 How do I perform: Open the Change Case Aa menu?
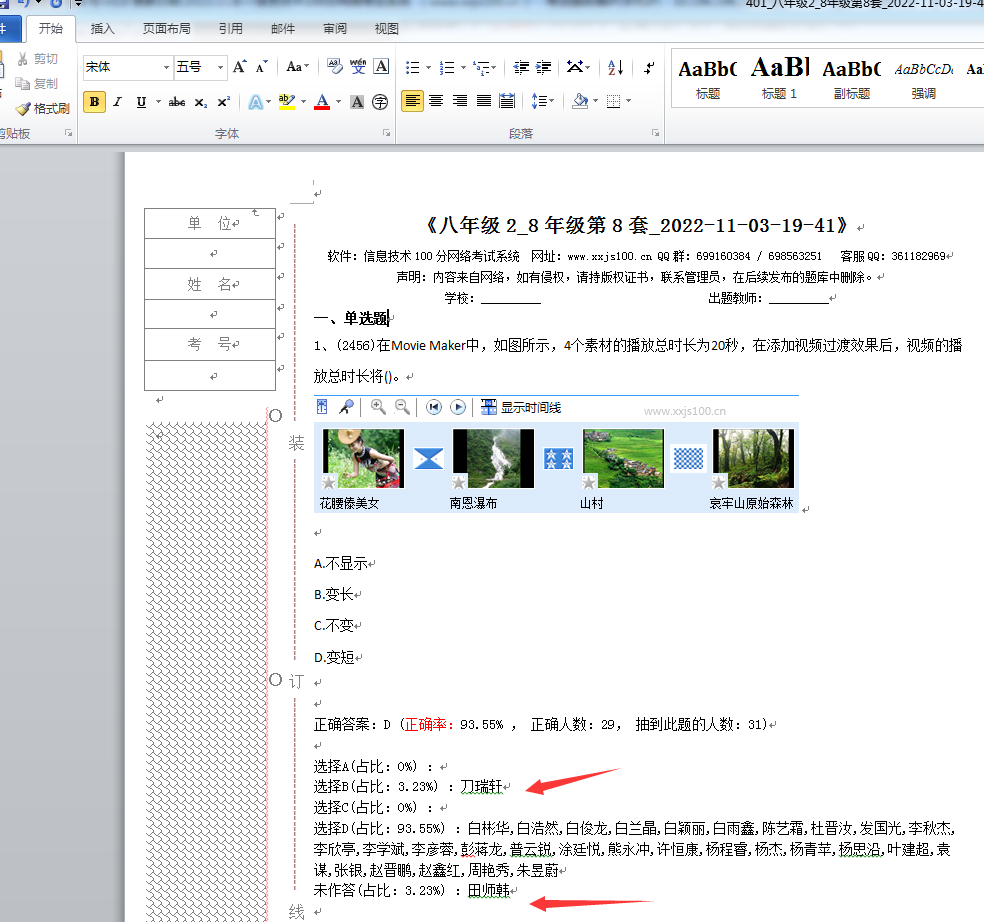[297, 67]
